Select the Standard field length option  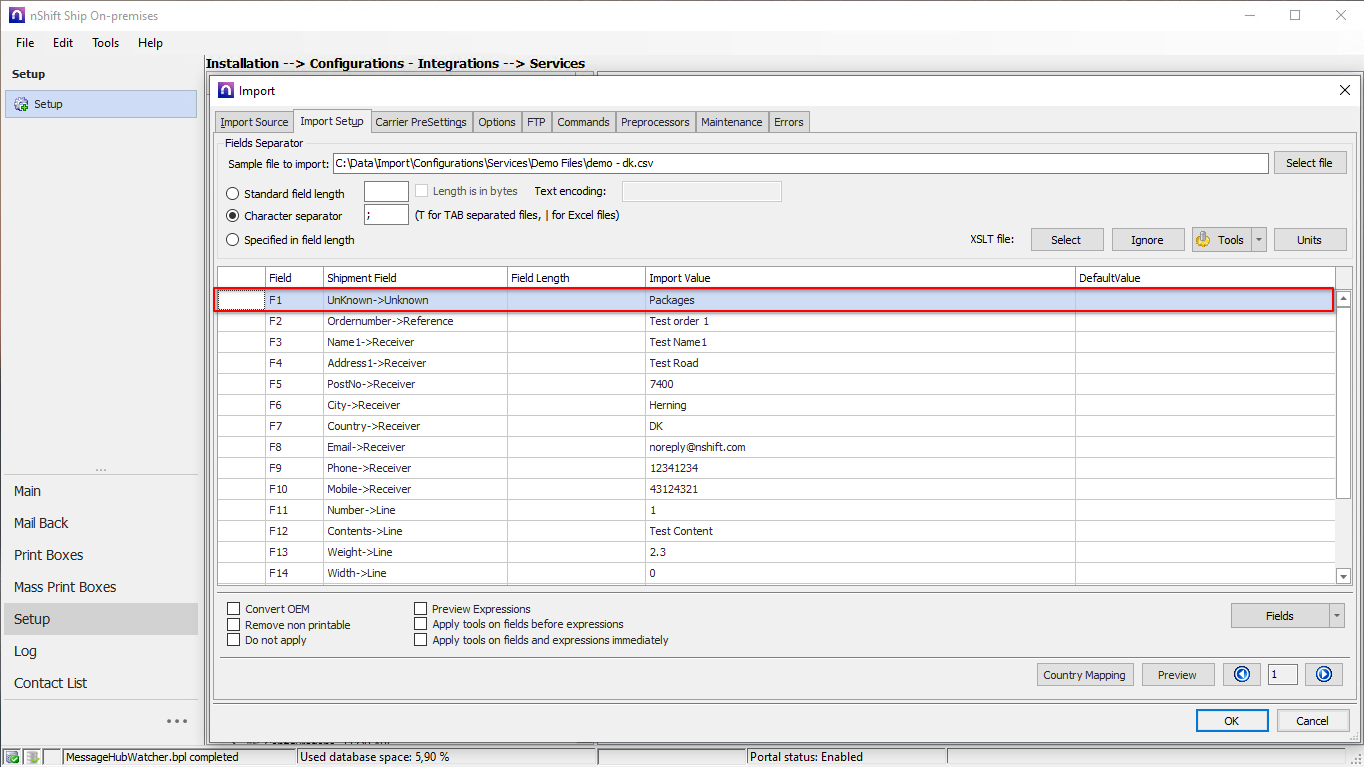(233, 194)
